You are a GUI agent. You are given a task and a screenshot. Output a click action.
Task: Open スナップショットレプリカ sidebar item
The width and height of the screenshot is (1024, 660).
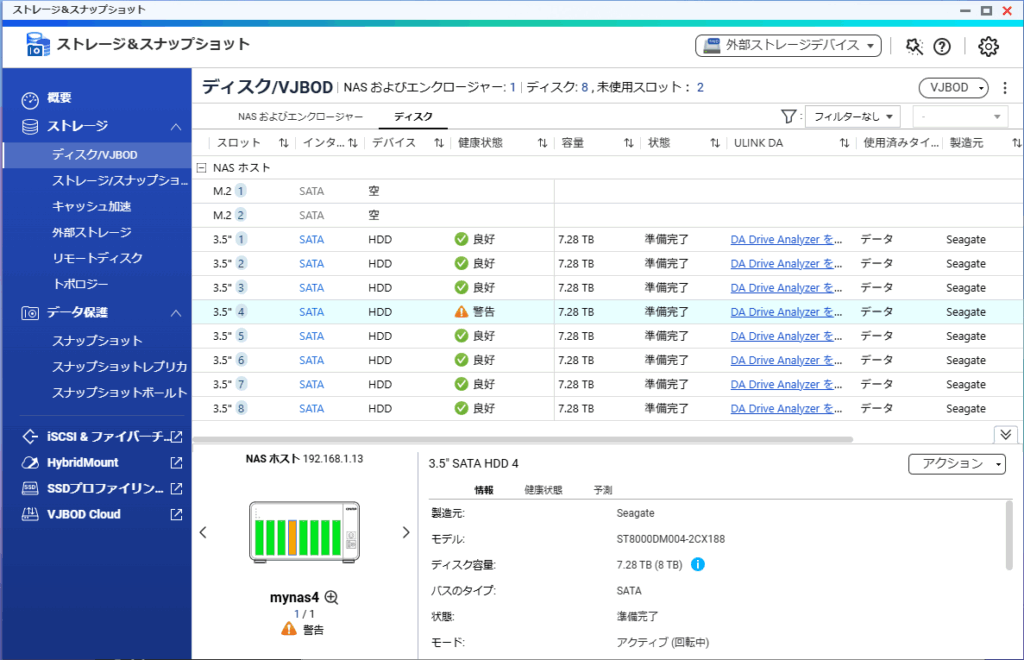click(120, 367)
